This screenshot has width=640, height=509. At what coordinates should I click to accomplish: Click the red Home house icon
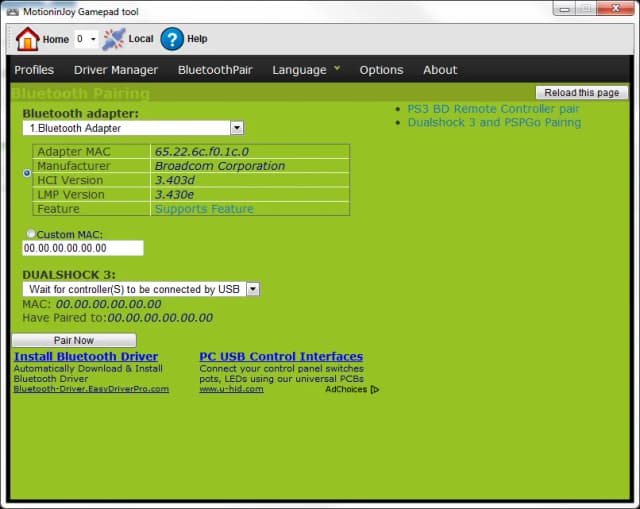(x=27, y=39)
